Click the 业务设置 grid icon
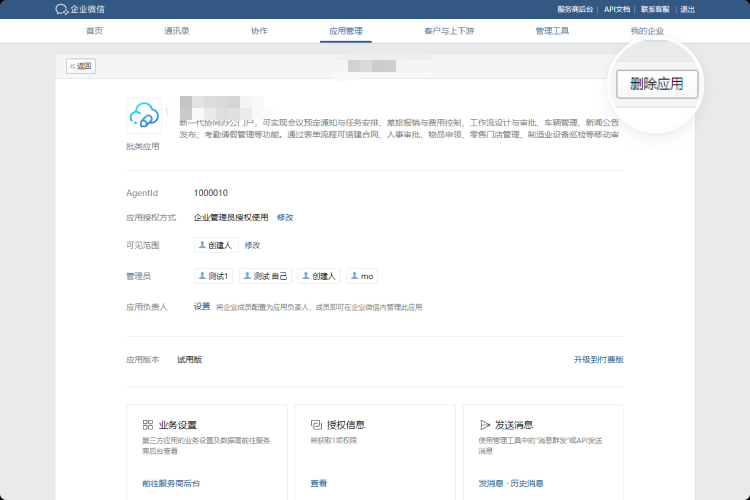750x500 pixels. pyautogui.click(x=147, y=425)
